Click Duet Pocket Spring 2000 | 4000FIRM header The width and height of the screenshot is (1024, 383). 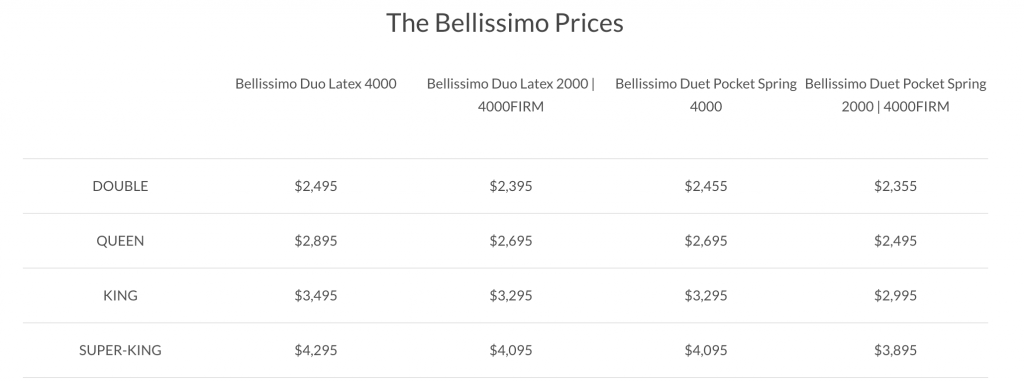pyautogui.click(x=895, y=95)
